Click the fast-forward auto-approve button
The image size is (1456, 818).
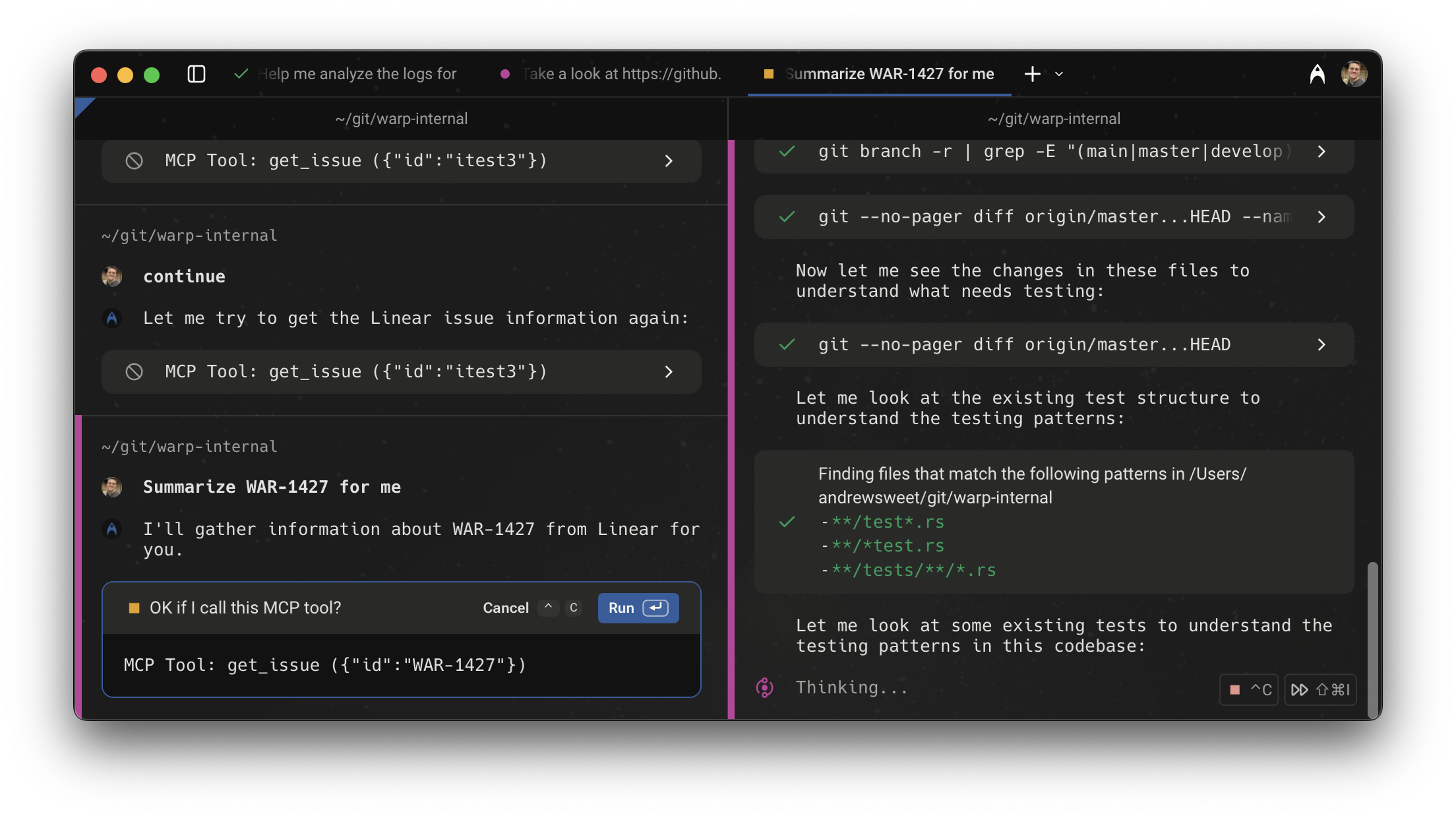[x=1320, y=689]
